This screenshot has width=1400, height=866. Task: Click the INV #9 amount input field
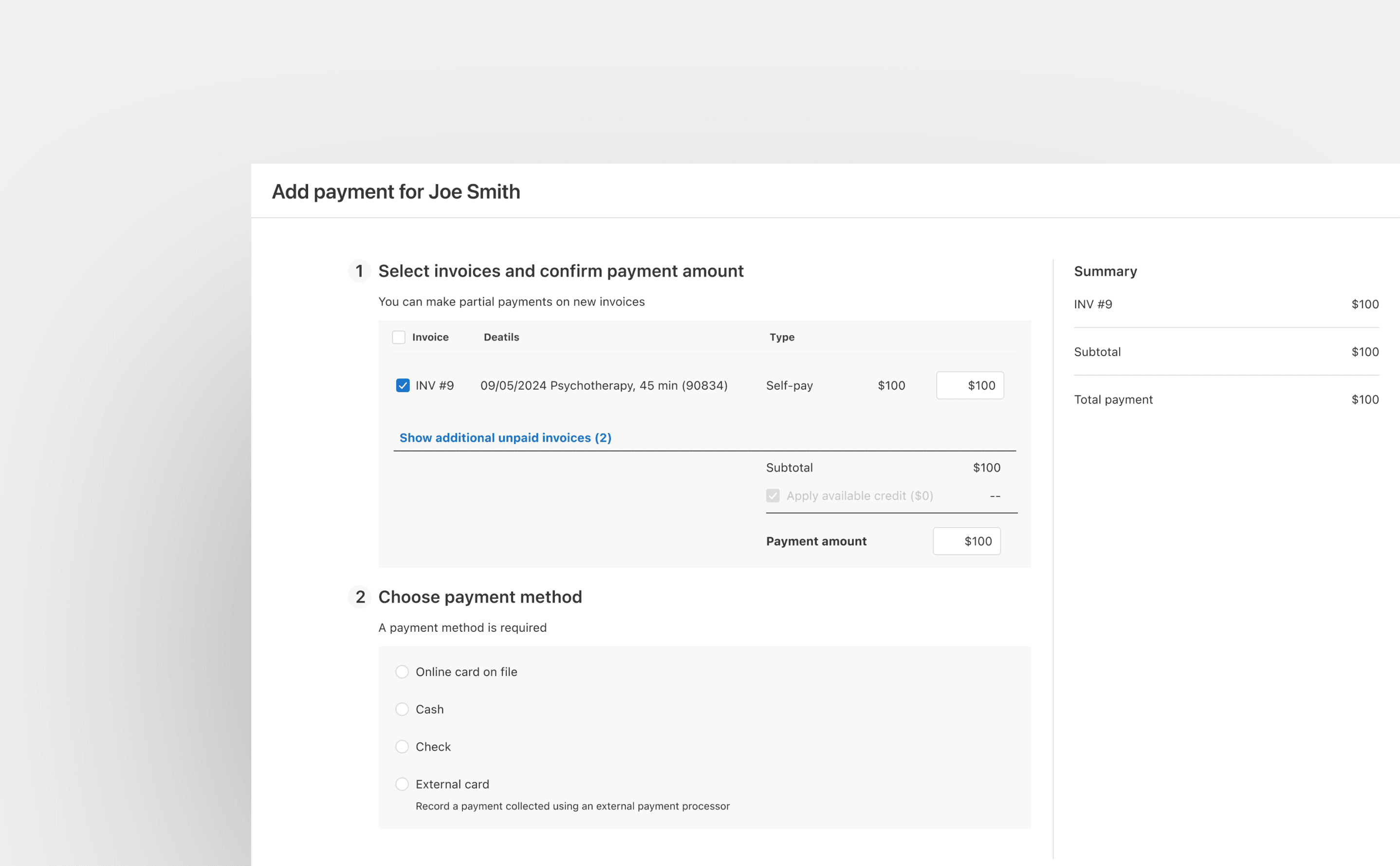coord(970,385)
